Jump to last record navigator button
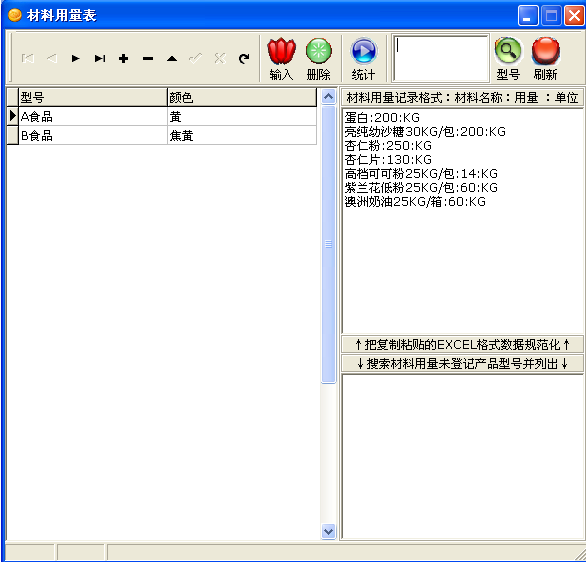The height and width of the screenshot is (562, 586). [x=100, y=58]
